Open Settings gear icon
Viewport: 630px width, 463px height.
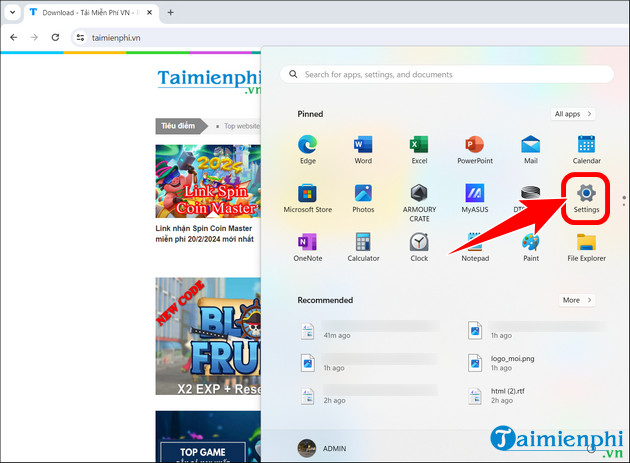(x=586, y=193)
